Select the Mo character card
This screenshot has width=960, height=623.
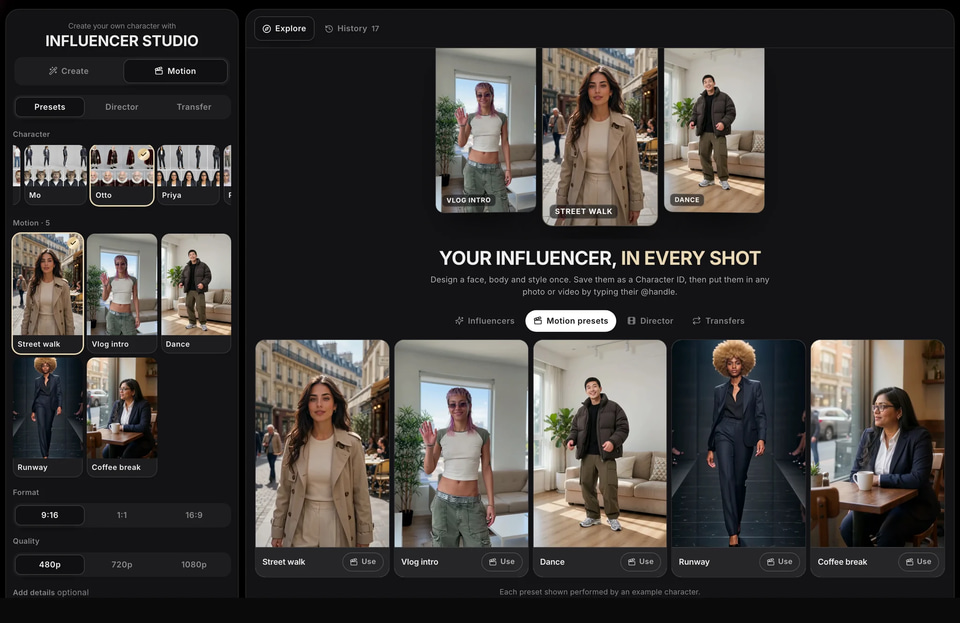[x=54, y=174]
